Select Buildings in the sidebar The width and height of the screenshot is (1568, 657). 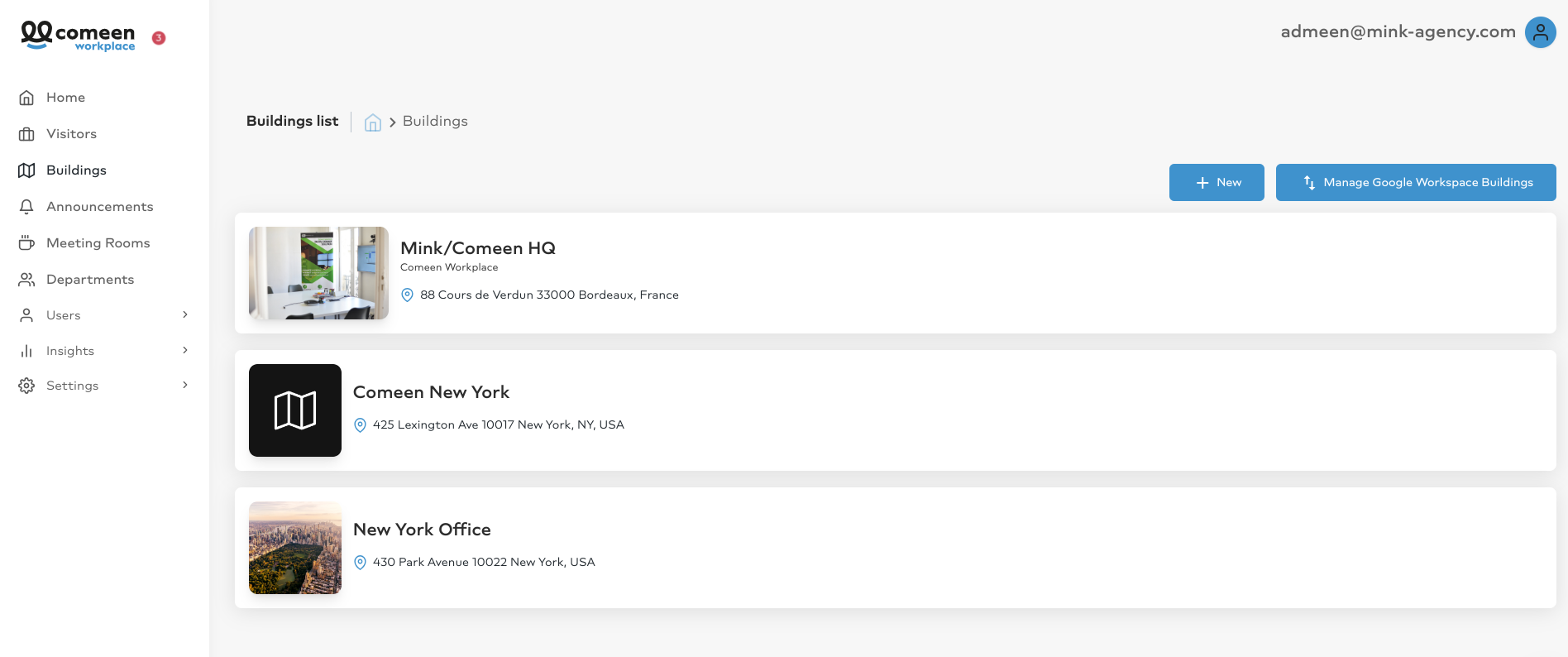[76, 170]
